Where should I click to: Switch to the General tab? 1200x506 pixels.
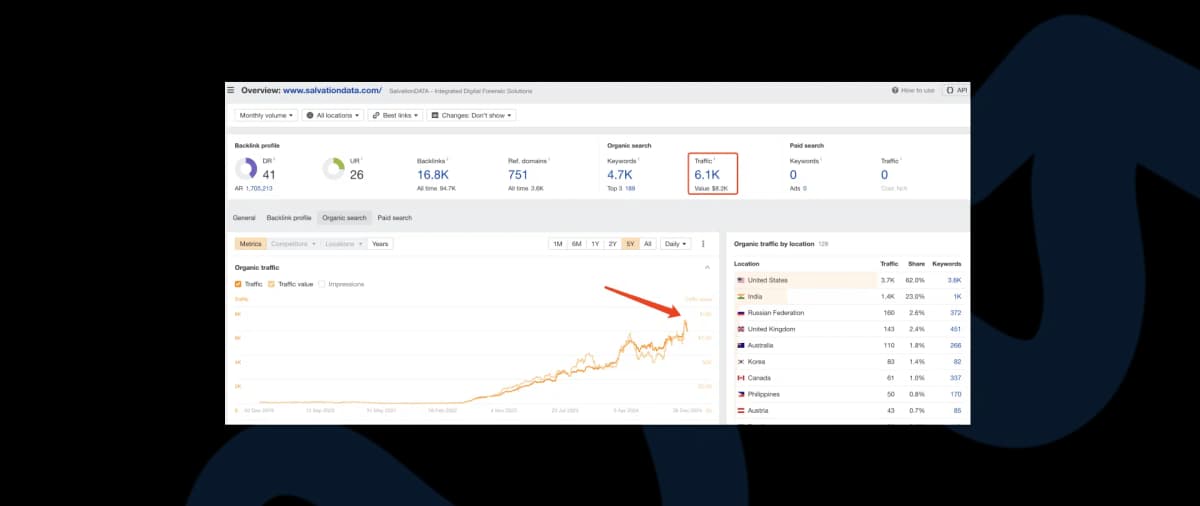(x=244, y=217)
